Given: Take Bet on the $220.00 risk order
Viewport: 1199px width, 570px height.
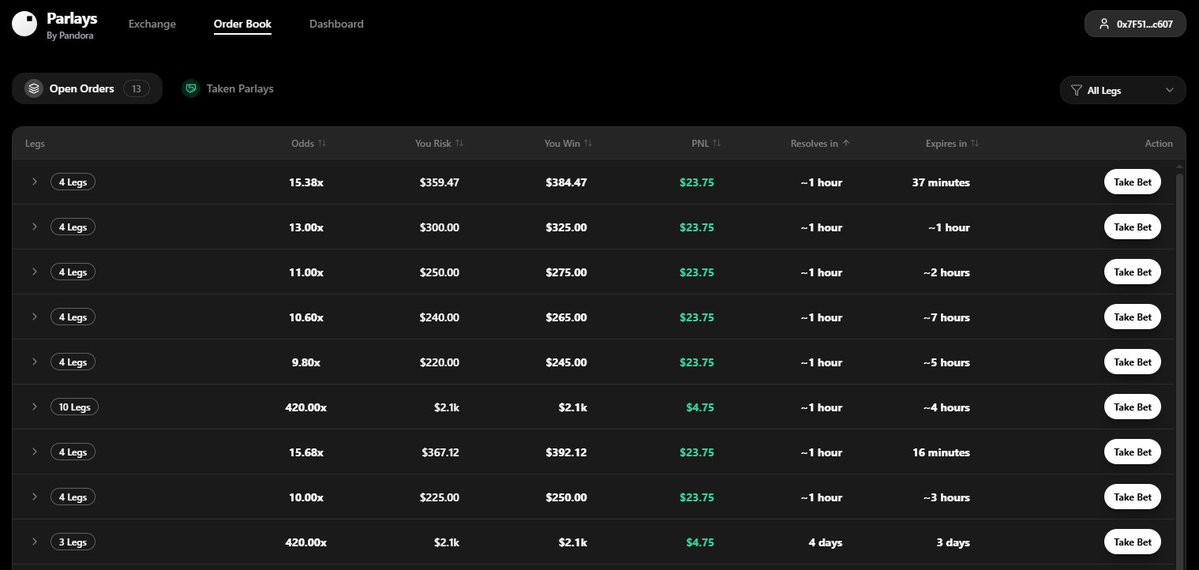Looking at the screenshot, I should 1132,362.
